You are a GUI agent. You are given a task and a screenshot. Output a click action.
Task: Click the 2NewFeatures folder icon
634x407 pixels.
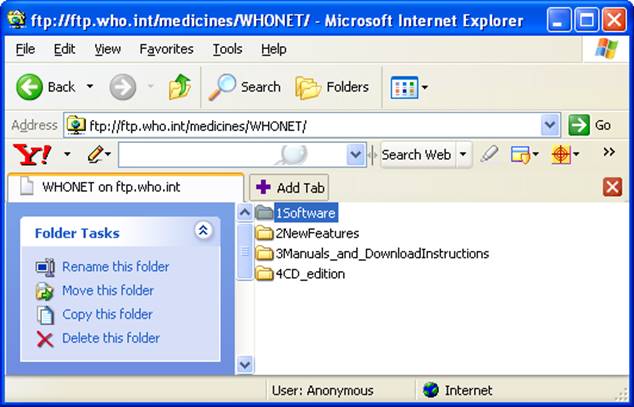264,233
